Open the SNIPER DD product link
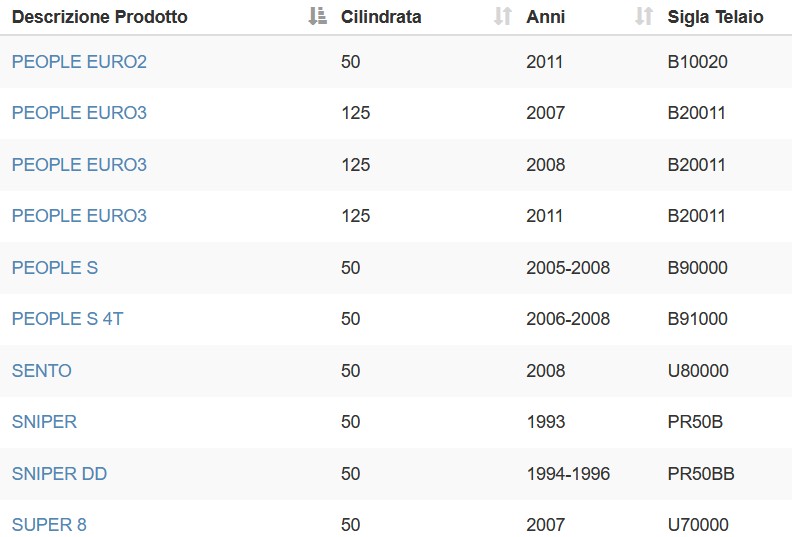792x537 pixels. pos(60,474)
